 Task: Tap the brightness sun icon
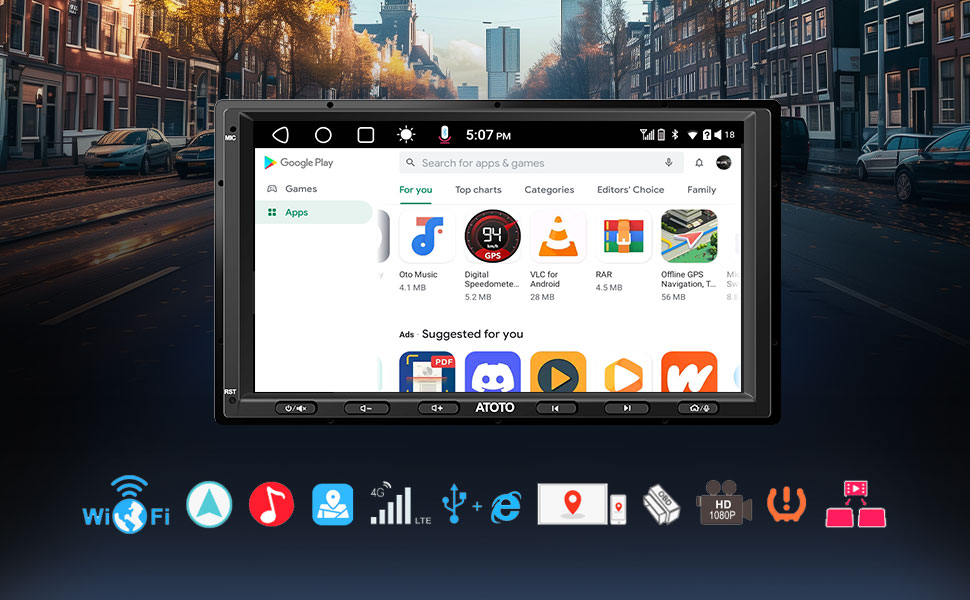tap(406, 135)
